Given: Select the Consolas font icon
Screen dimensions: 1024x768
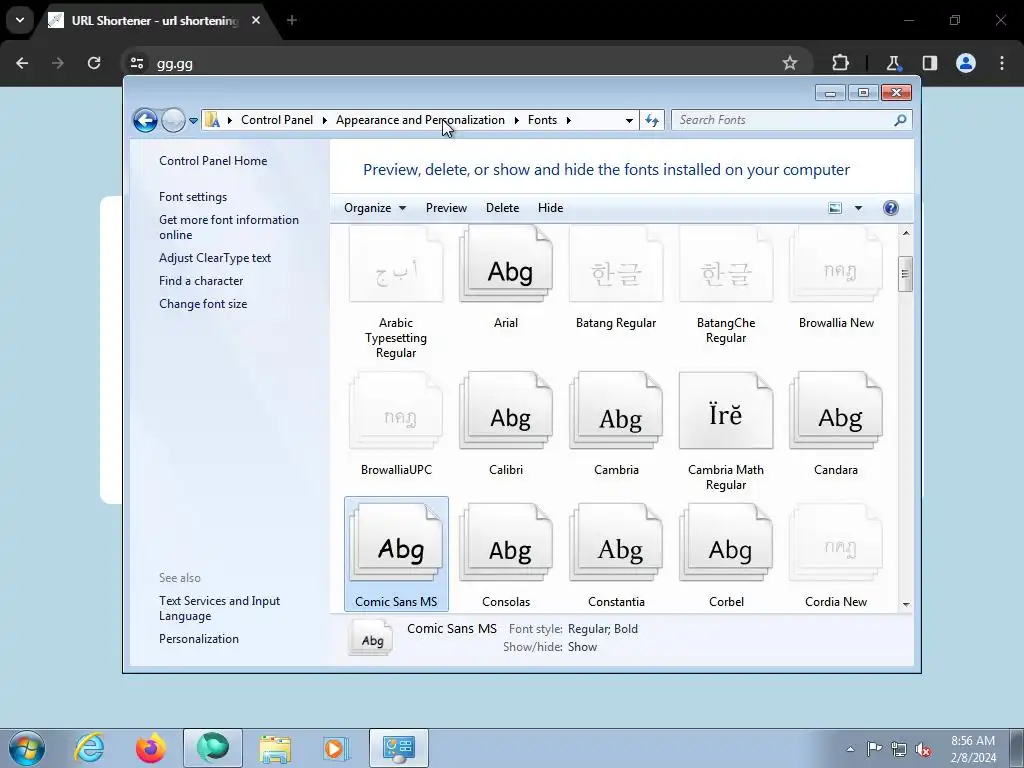Looking at the screenshot, I should (x=506, y=543).
